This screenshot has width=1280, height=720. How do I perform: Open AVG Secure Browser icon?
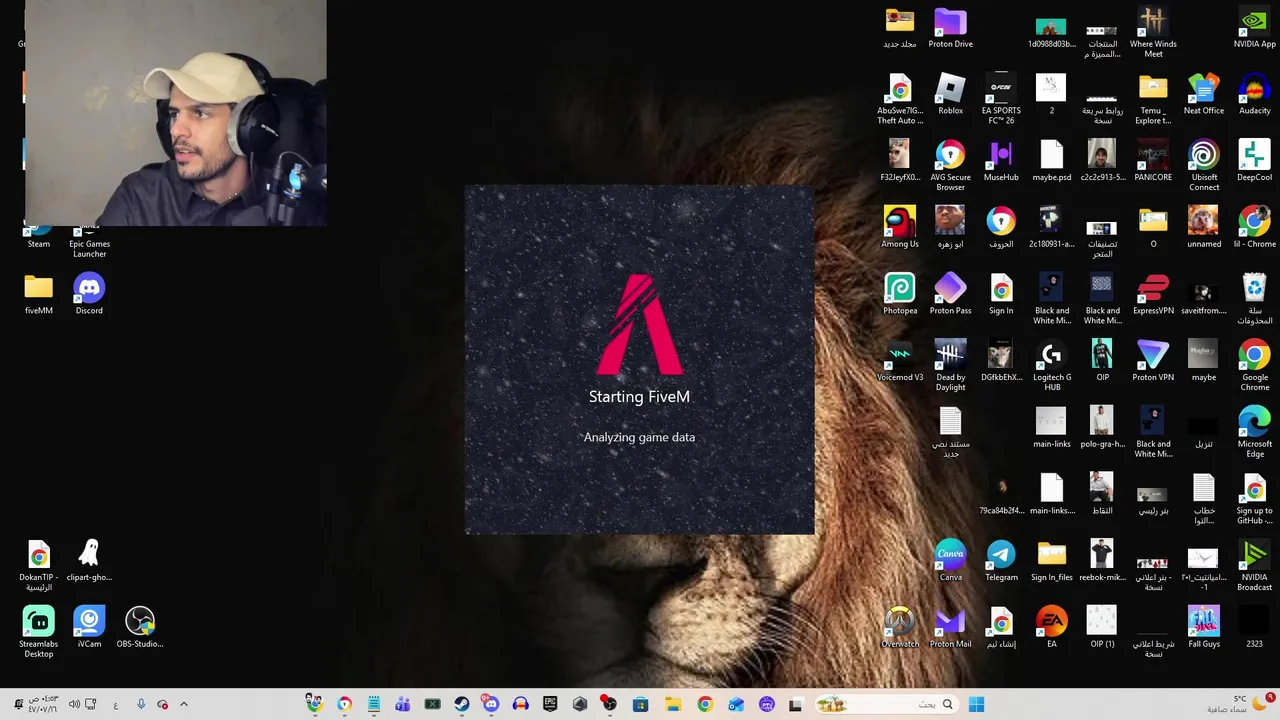[x=950, y=166]
